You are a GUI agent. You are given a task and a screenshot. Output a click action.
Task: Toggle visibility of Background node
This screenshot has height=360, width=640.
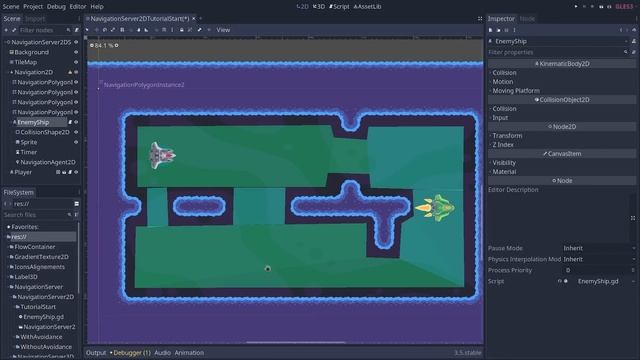pos(76,52)
